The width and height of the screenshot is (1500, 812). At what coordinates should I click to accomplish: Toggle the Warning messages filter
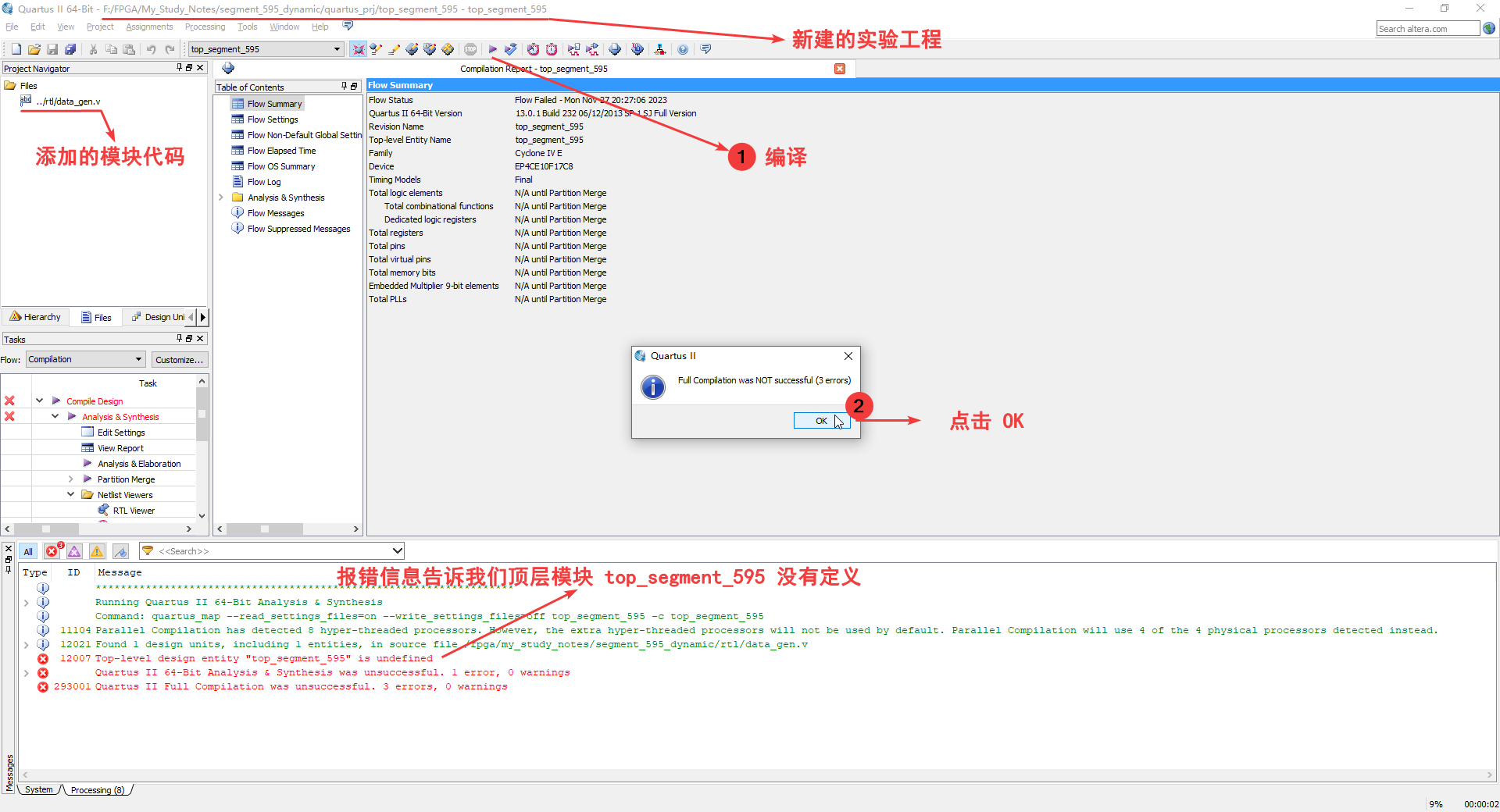coord(97,551)
